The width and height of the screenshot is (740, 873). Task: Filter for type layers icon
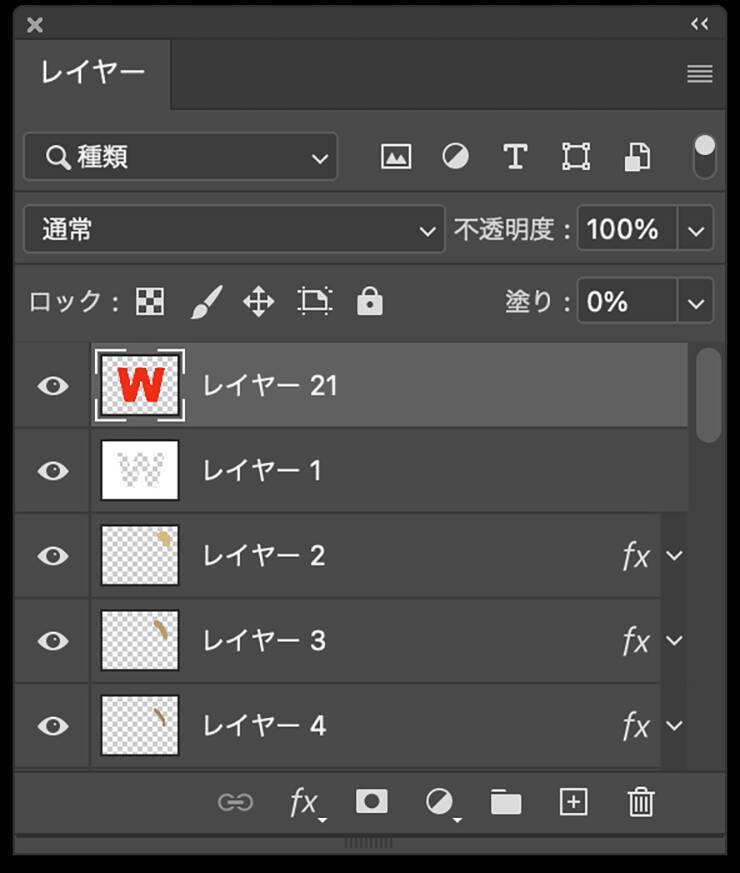pyautogui.click(x=514, y=157)
